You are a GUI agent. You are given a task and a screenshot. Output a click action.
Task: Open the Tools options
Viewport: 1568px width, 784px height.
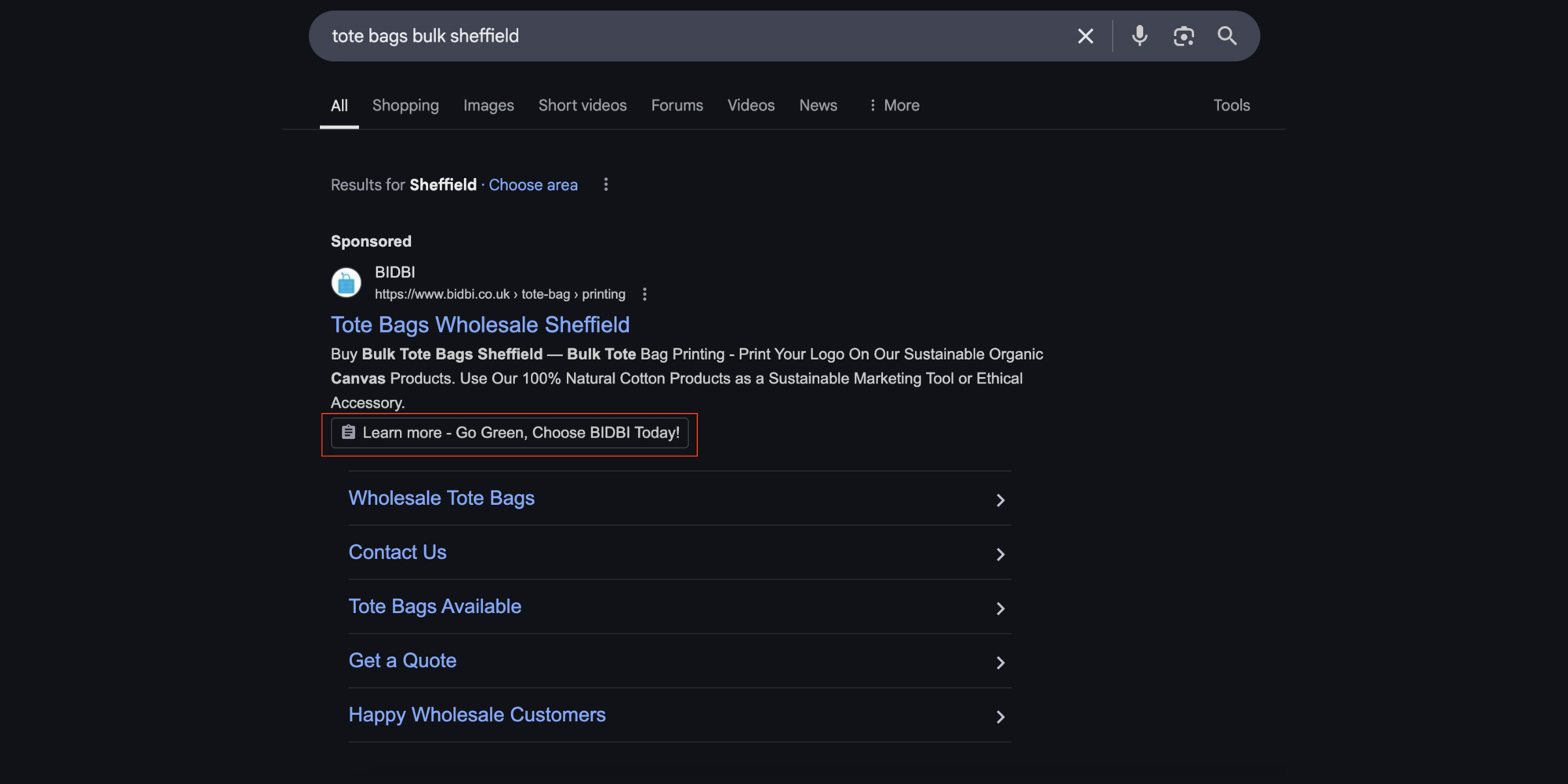pos(1231,105)
